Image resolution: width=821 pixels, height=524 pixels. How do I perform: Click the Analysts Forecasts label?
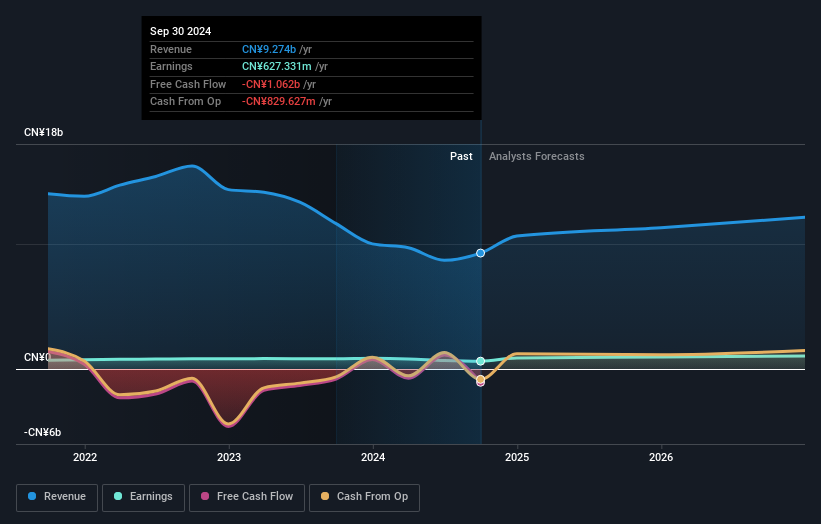pos(537,157)
